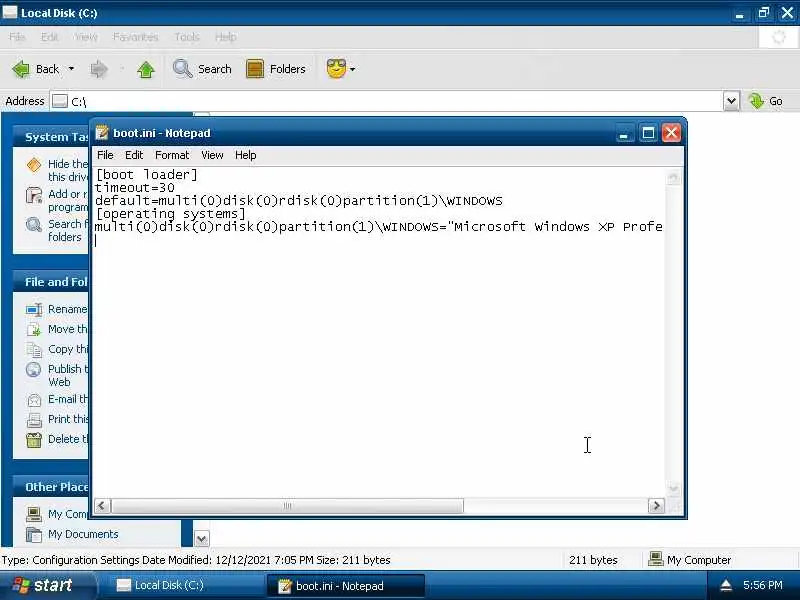Image resolution: width=800 pixels, height=600 pixels.
Task: Click the Add or remove programs icon
Action: point(34,195)
